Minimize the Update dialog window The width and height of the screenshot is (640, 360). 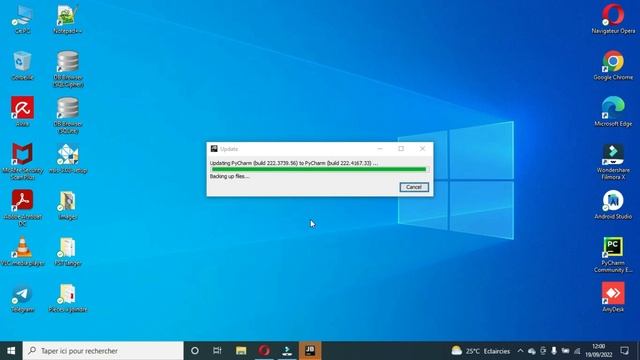point(380,149)
